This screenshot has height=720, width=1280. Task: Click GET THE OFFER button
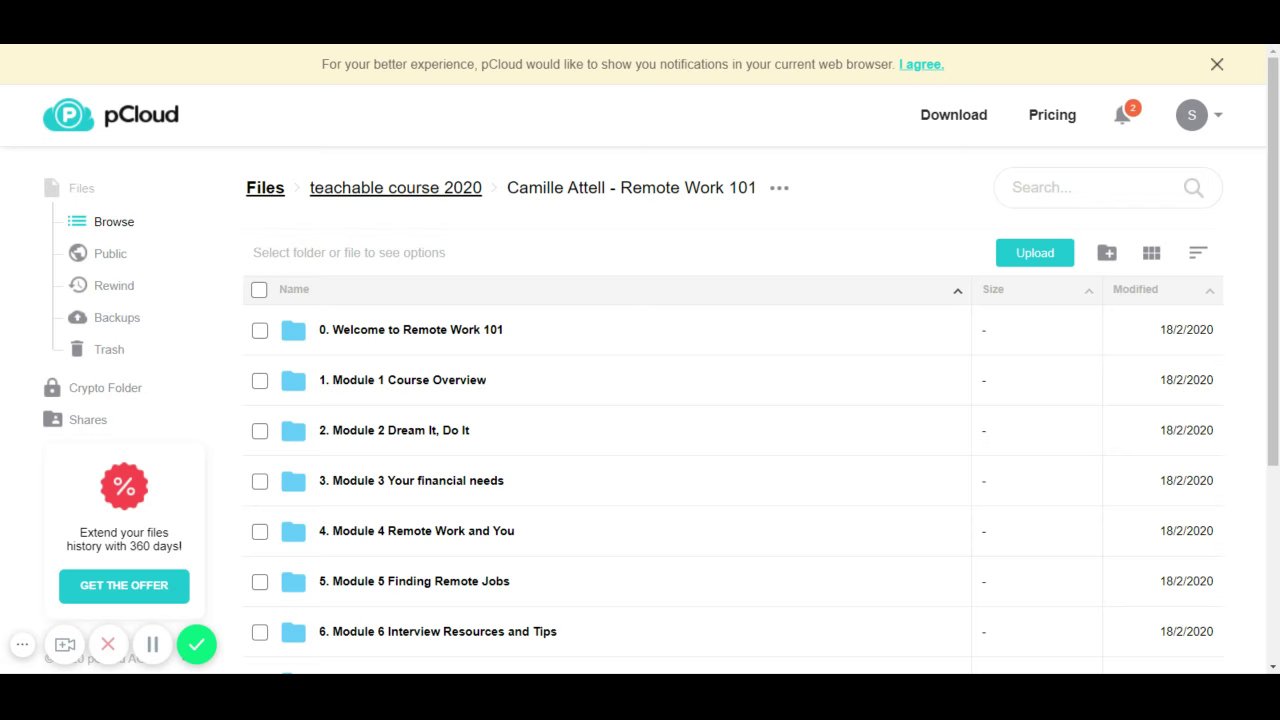[x=124, y=586]
